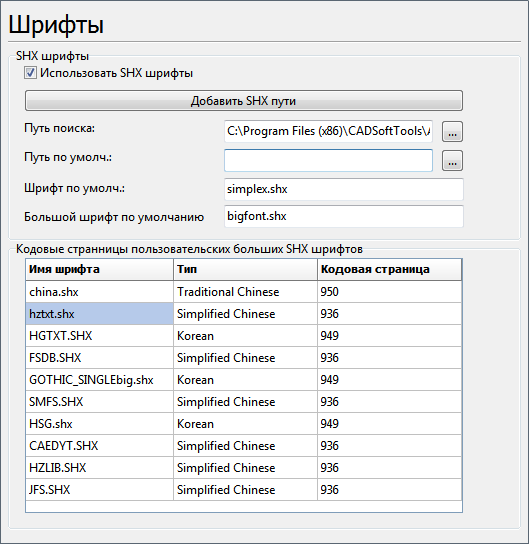Click code page 950 for china.shx

coord(390,292)
